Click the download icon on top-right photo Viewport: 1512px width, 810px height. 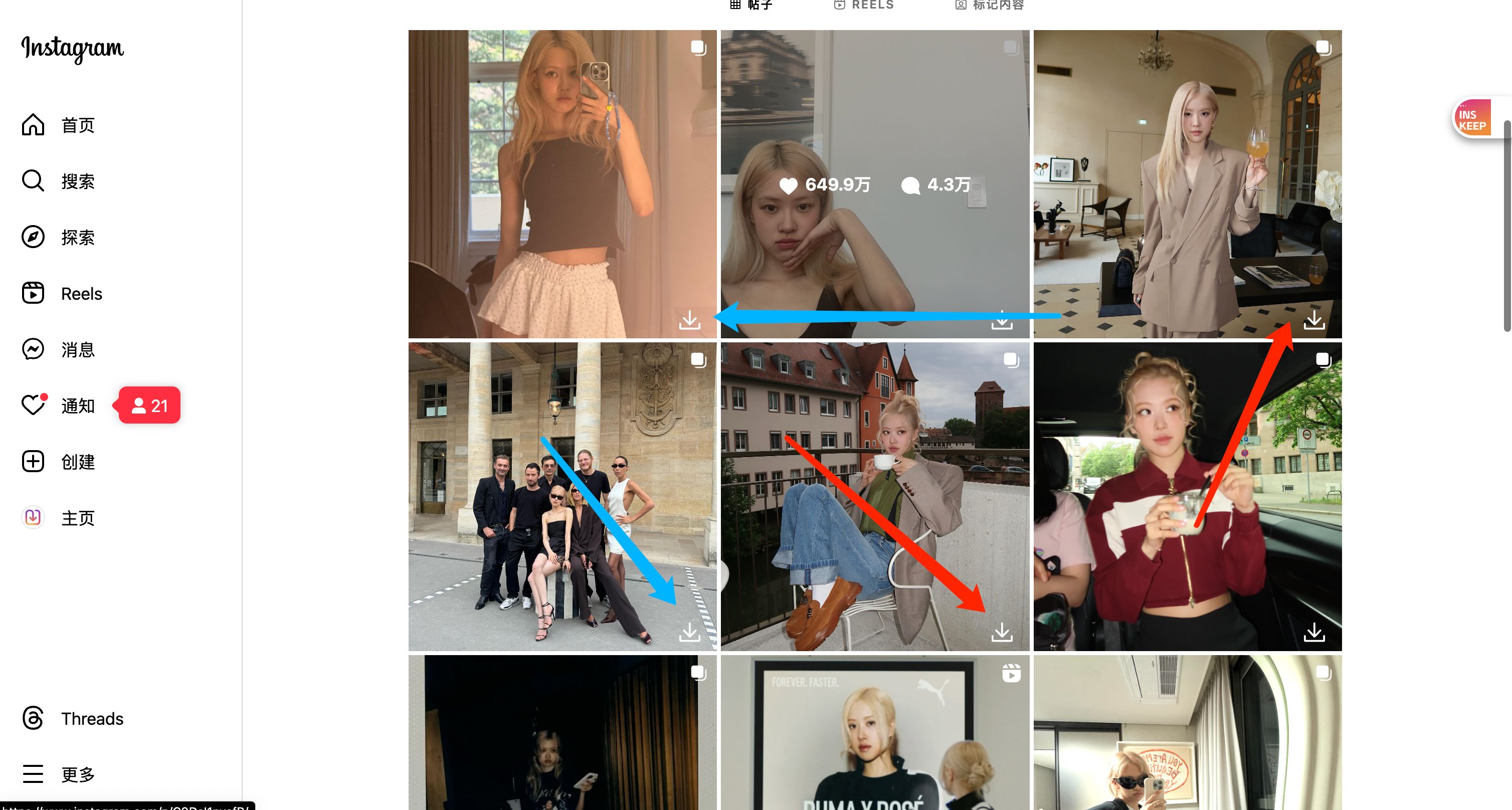point(1315,320)
